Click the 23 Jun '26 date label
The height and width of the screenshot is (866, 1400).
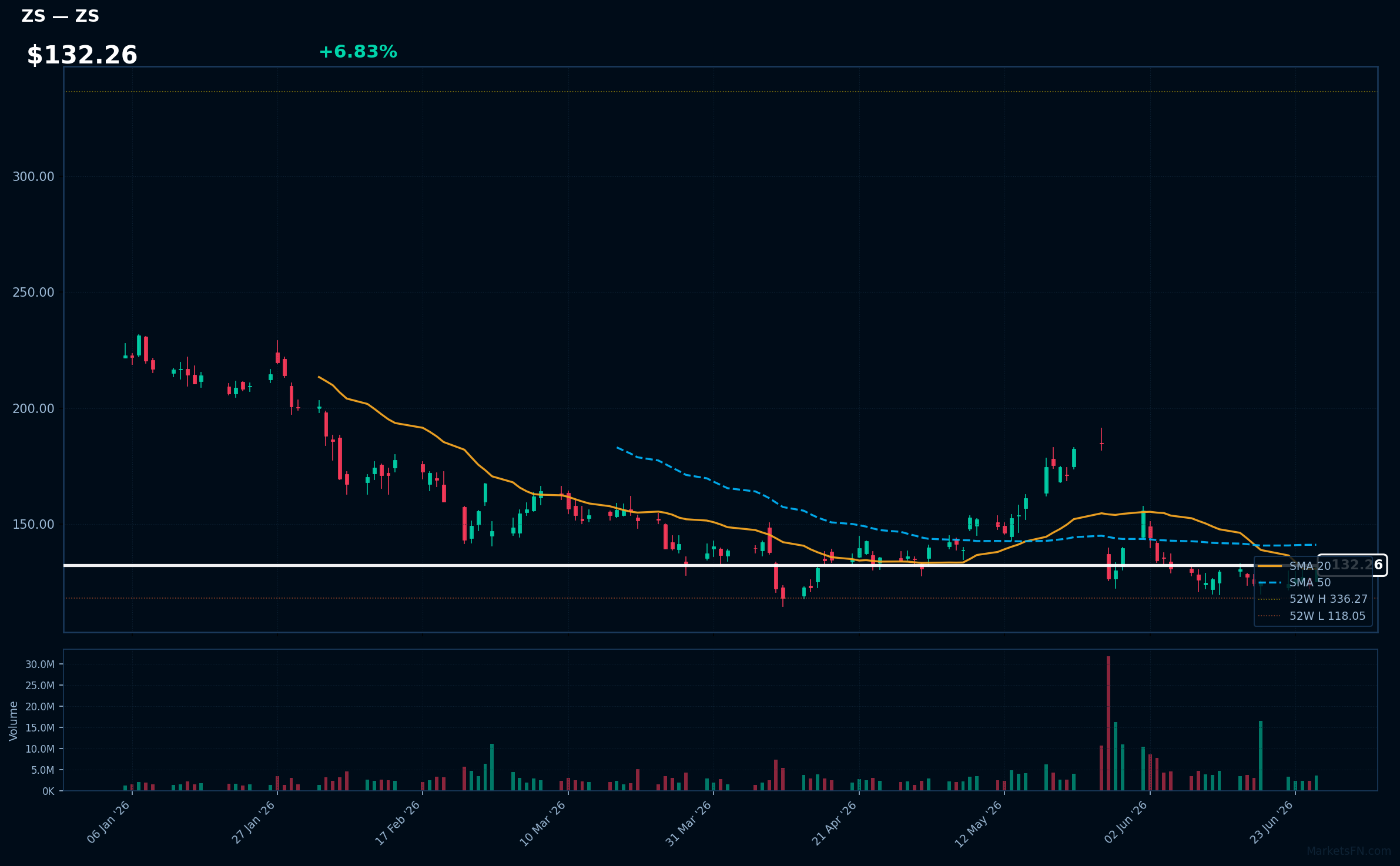click(x=1272, y=823)
